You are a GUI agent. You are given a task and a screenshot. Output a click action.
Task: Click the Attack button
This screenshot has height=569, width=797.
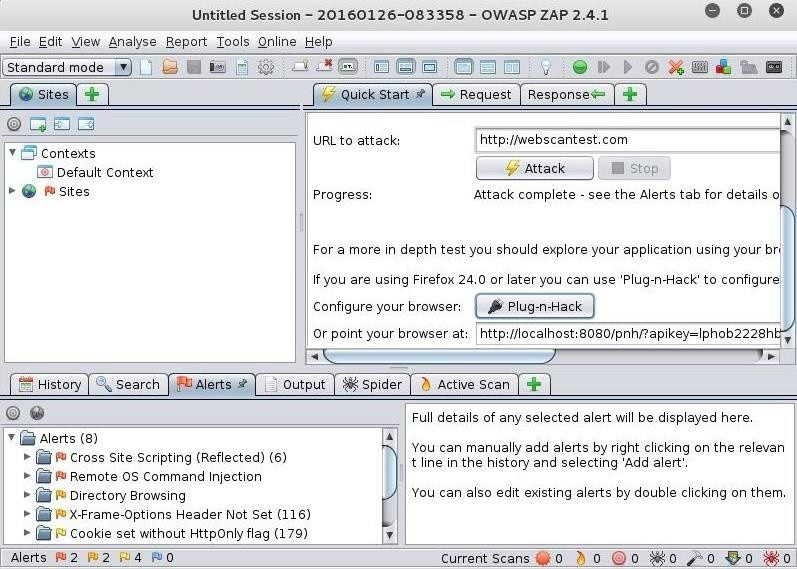pos(535,168)
